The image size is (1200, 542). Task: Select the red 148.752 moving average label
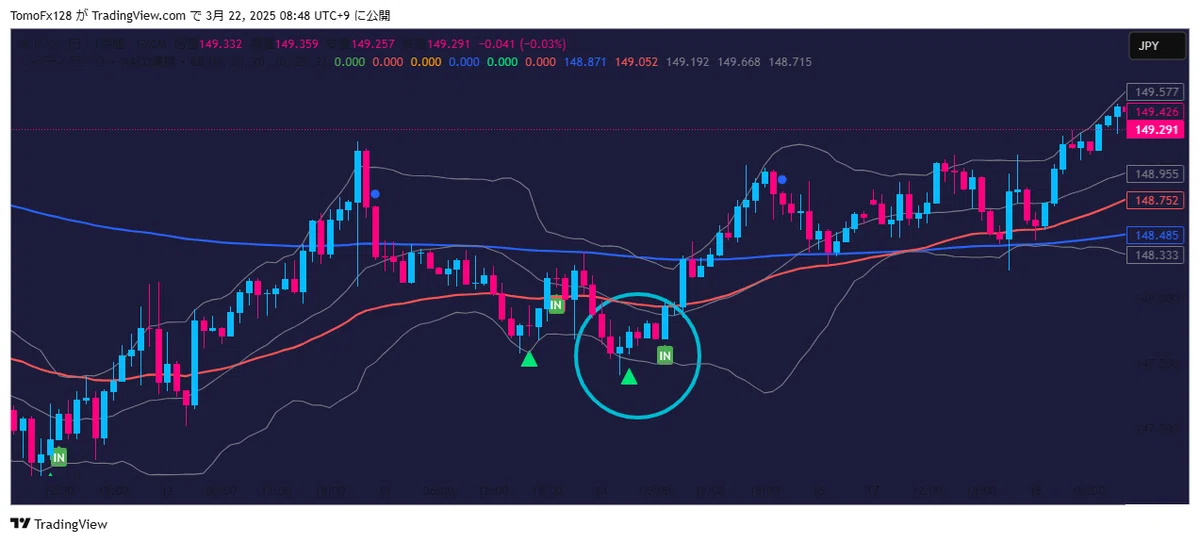(1156, 200)
